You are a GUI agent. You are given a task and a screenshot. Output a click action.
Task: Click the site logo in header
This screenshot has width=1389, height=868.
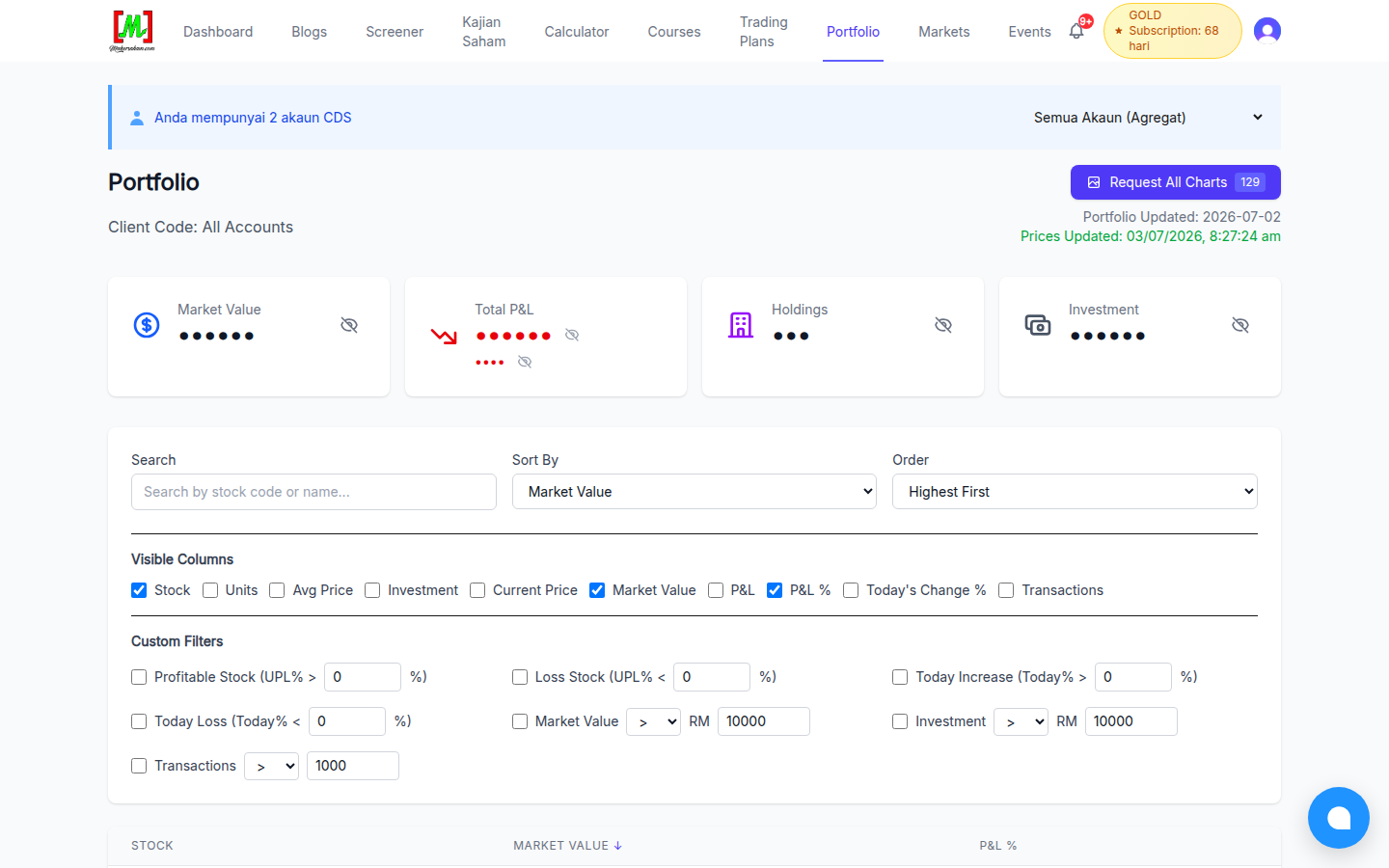[132, 31]
